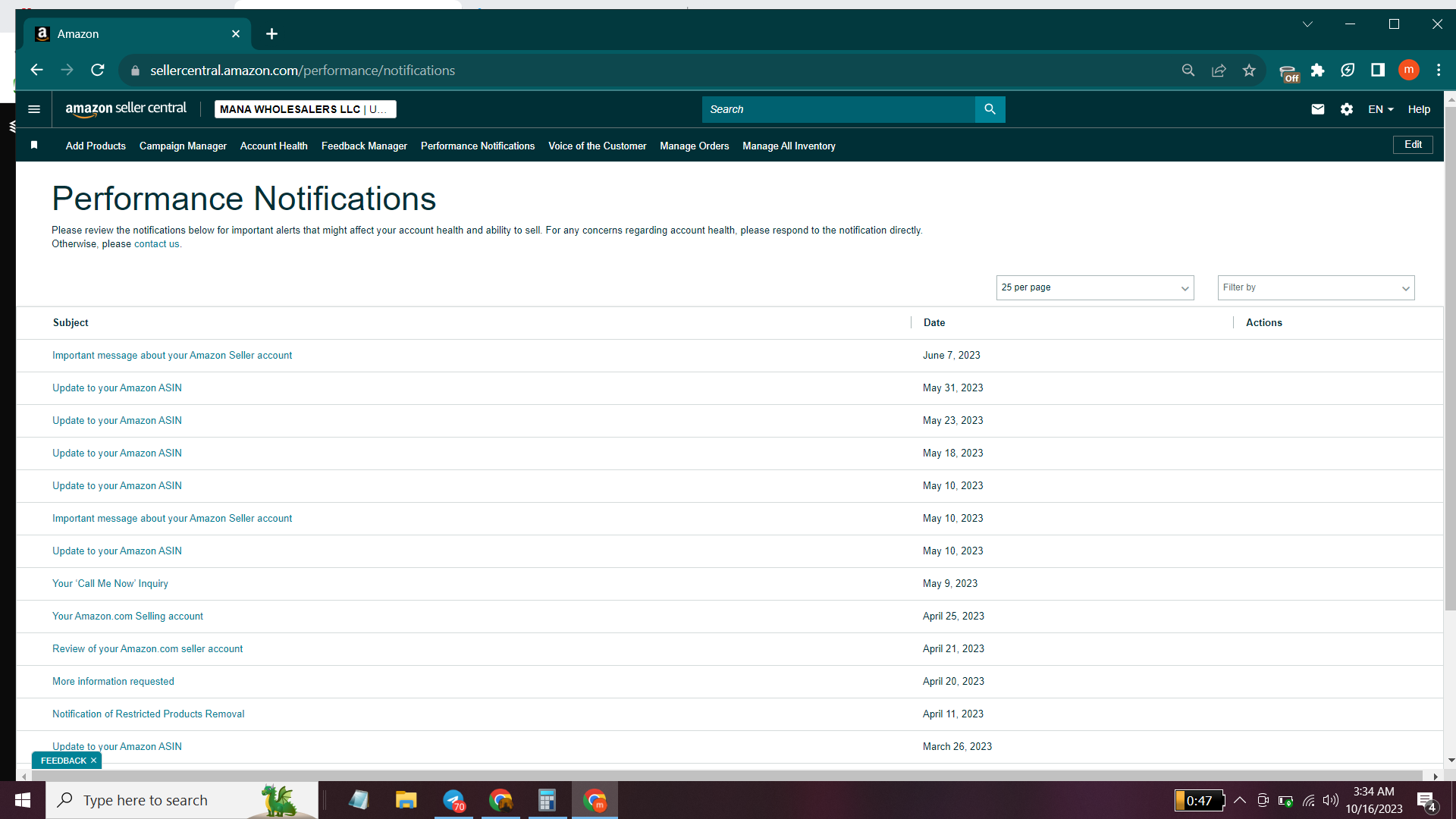Open browser side panel icon

click(1378, 71)
